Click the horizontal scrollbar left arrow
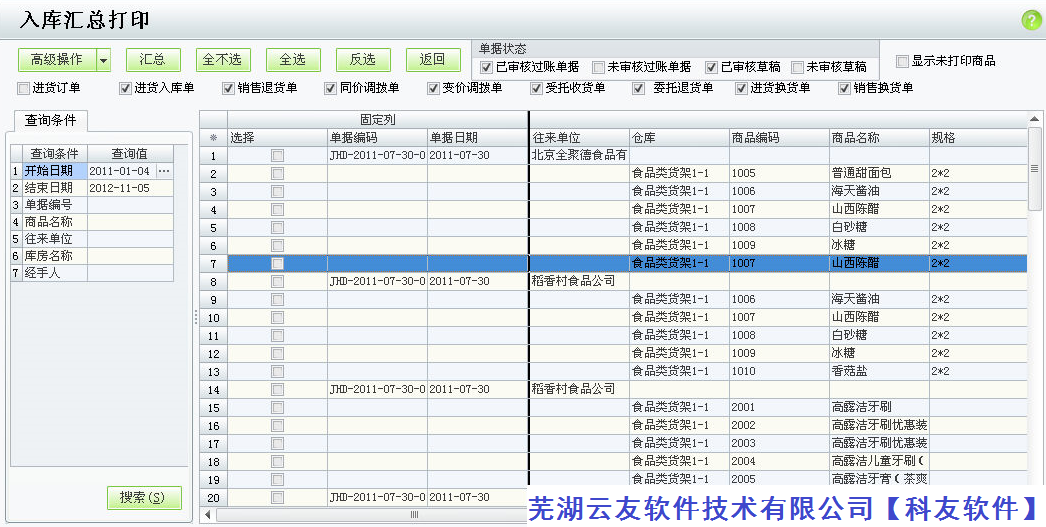The image size is (1046, 527). click(208, 515)
